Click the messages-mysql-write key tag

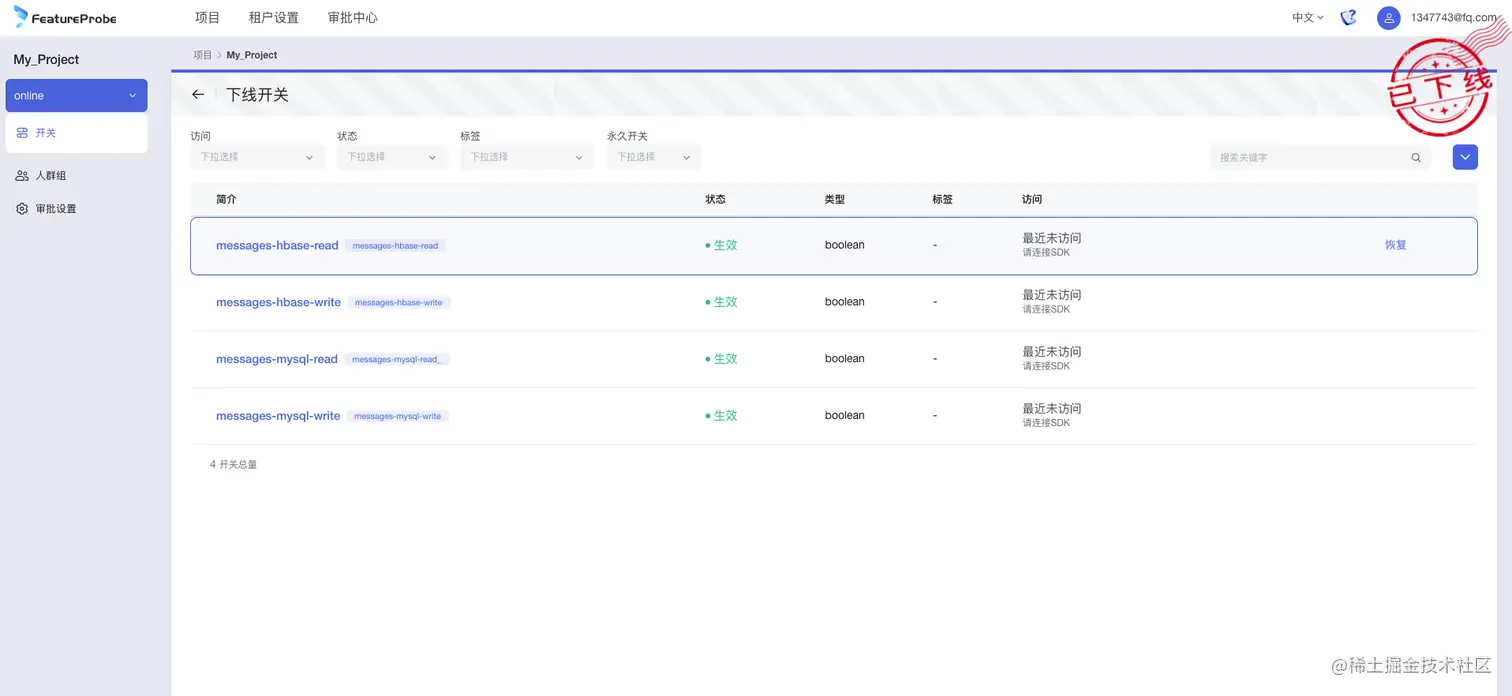[397, 416]
